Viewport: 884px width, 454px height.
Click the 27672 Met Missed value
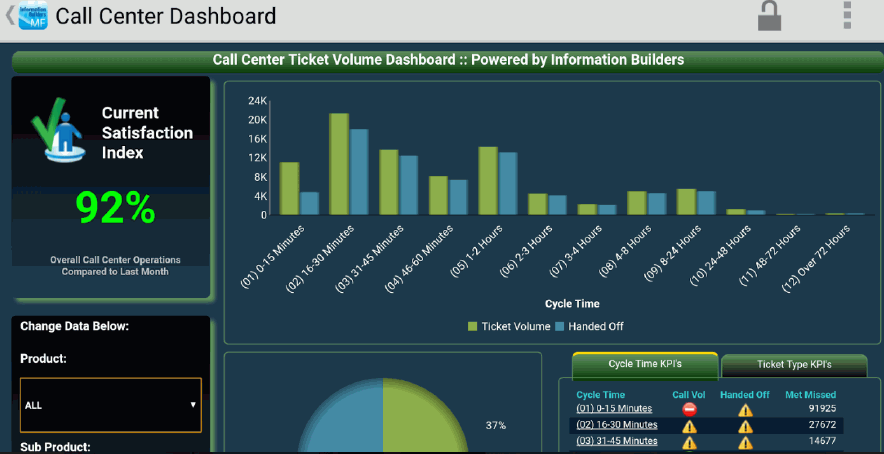822,425
